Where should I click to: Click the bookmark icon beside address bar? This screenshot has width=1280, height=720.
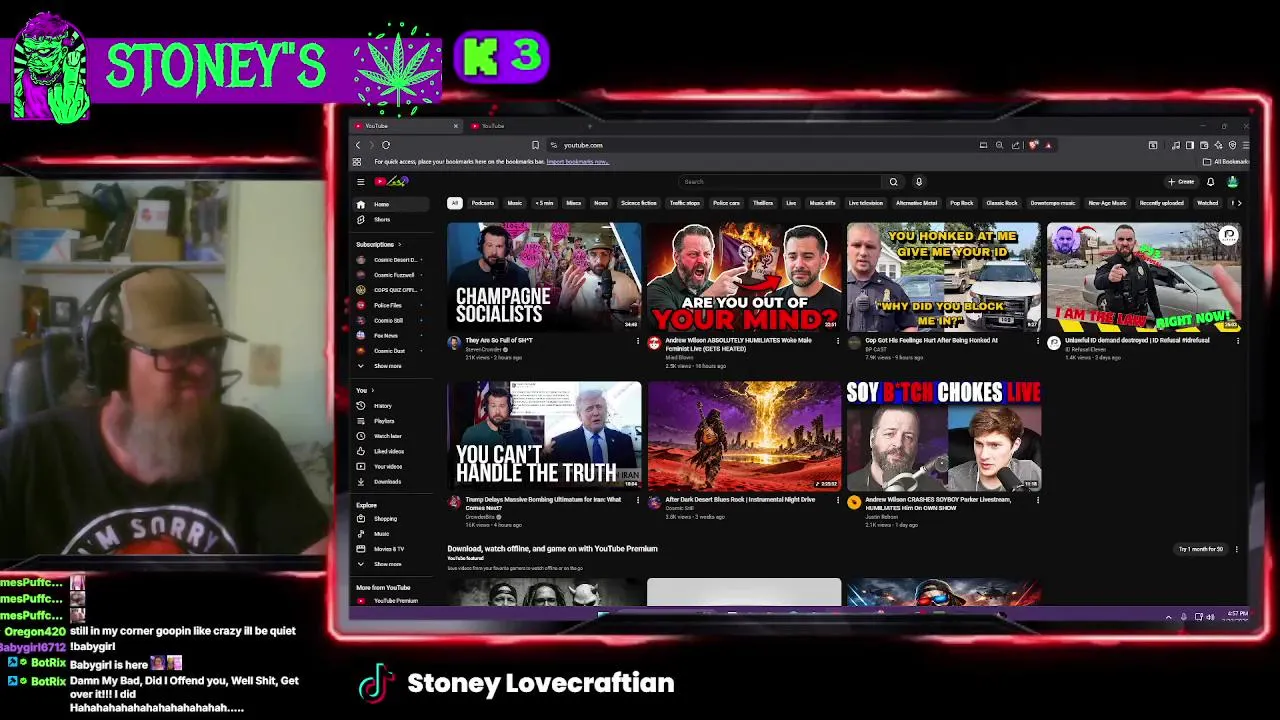coord(535,145)
